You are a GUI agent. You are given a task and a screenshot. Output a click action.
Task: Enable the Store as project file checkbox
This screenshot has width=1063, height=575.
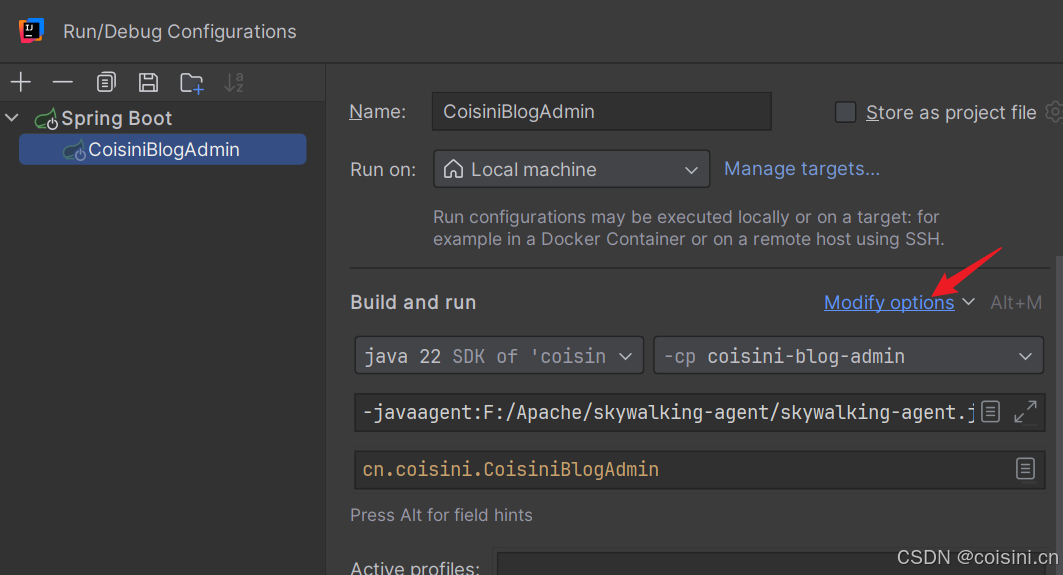tap(845, 112)
